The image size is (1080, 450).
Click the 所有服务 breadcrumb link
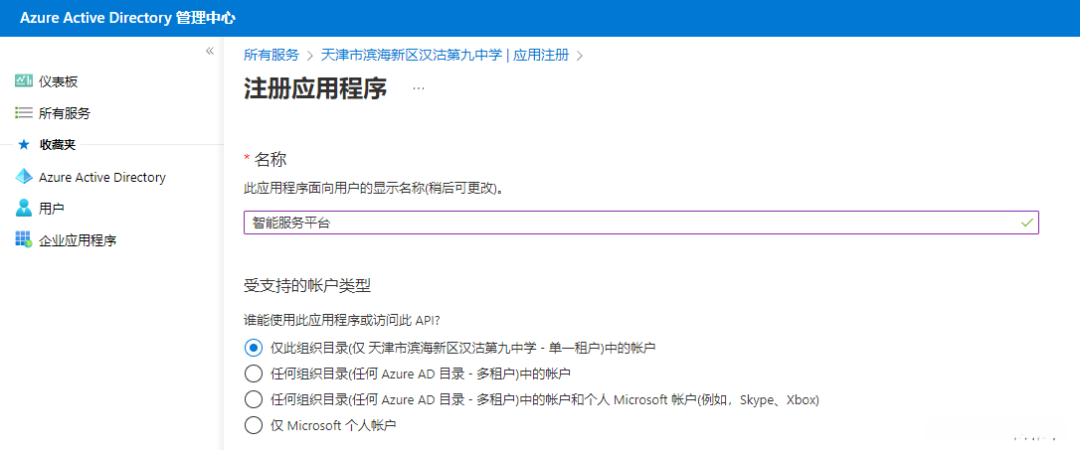click(x=271, y=55)
